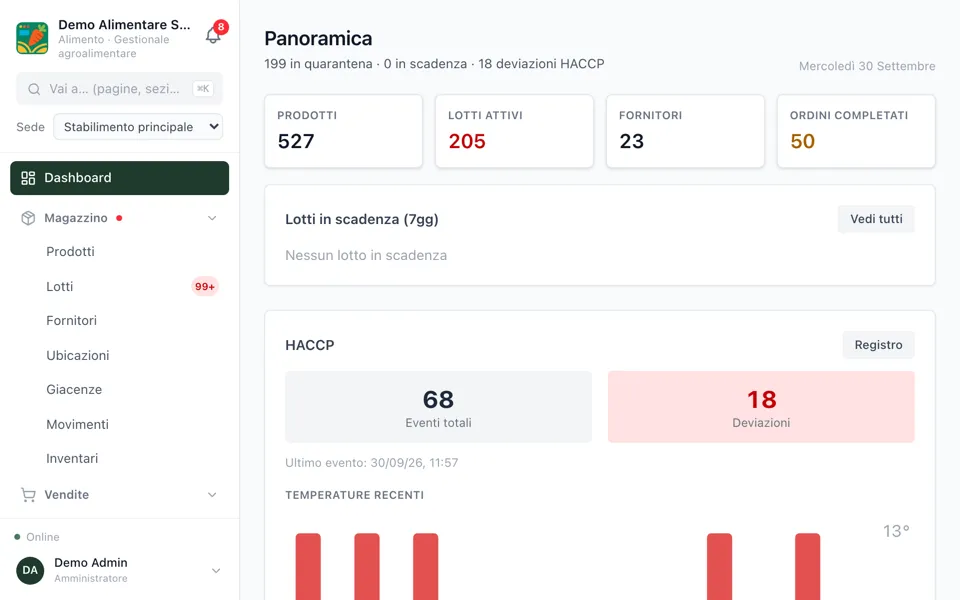
Task: Focus the Vai a... search field
Action: coord(119,89)
